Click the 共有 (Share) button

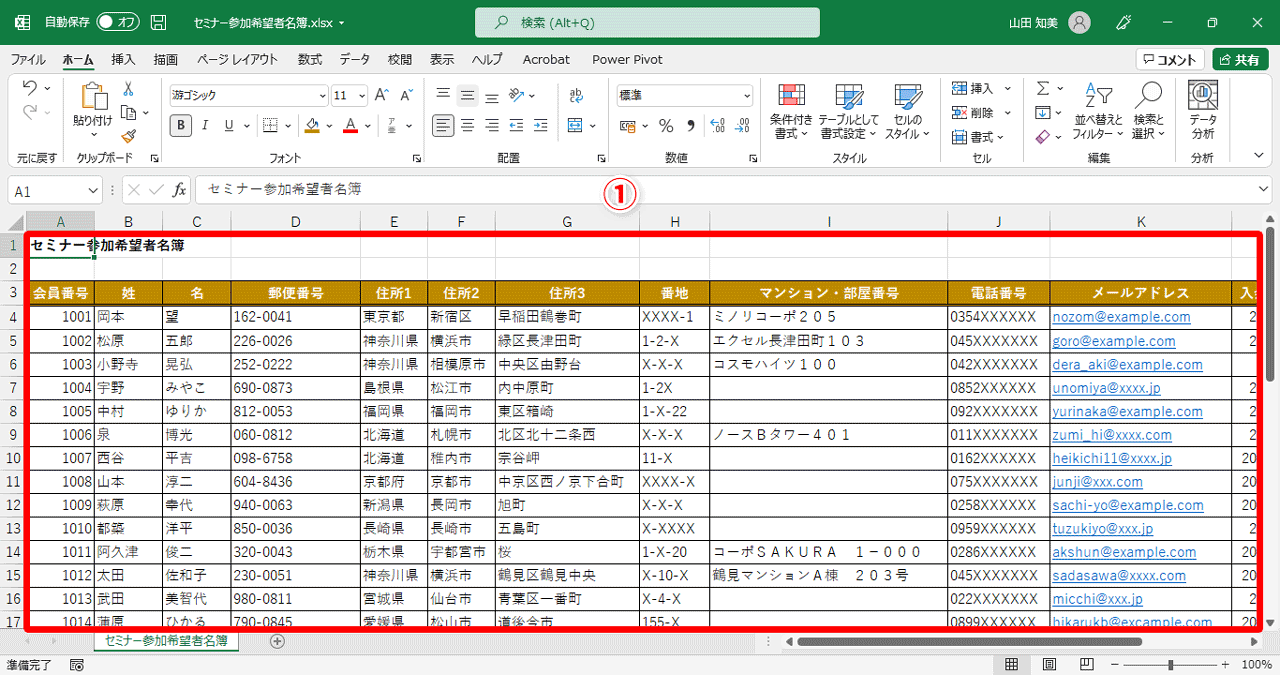tap(1240, 58)
